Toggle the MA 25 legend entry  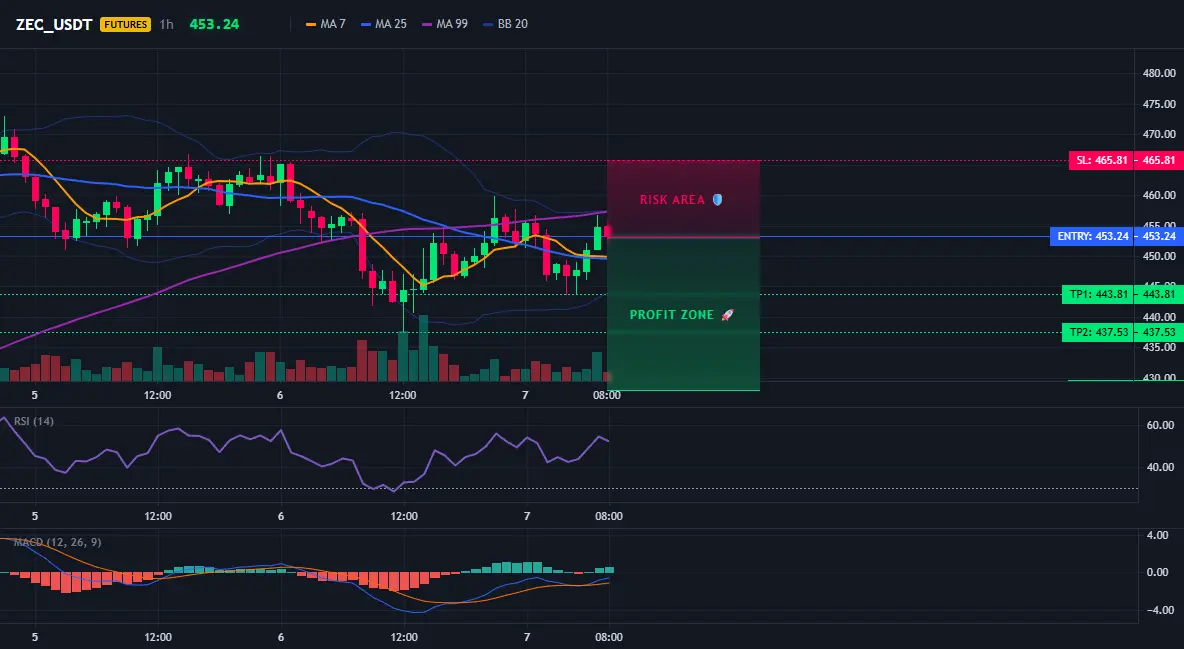click(384, 24)
